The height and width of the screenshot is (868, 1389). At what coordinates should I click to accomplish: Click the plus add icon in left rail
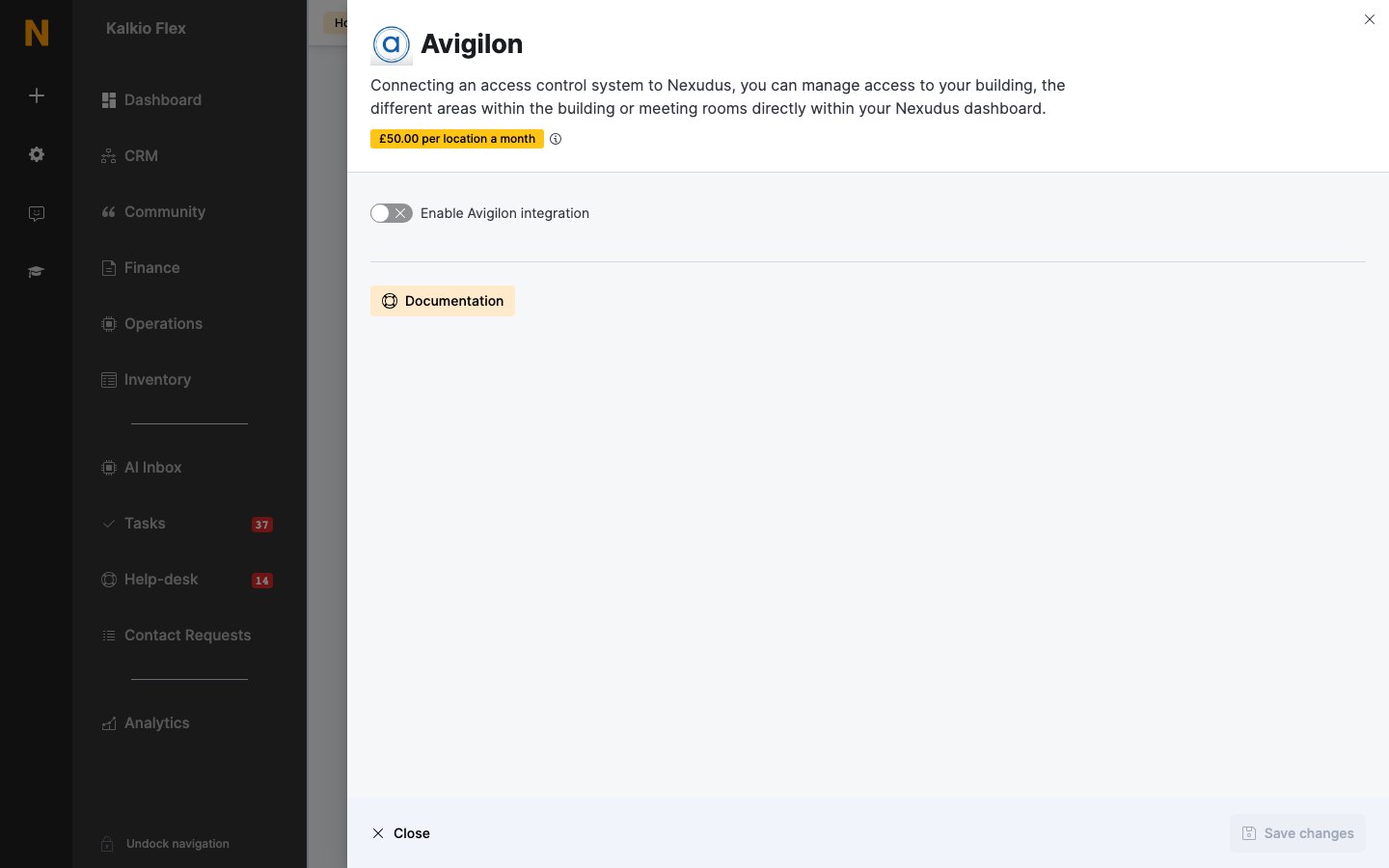(x=37, y=95)
